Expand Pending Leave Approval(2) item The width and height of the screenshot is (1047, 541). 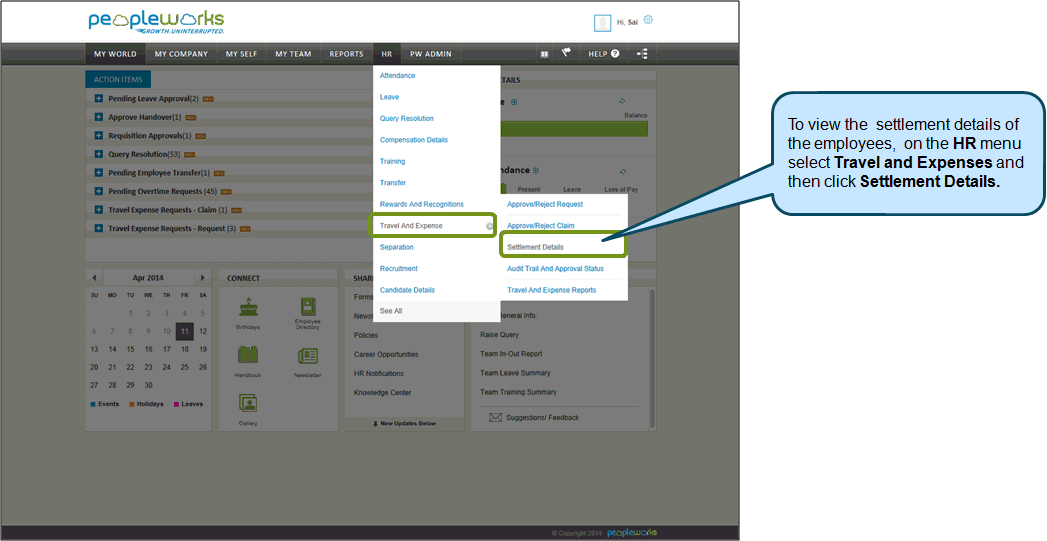coord(98,99)
